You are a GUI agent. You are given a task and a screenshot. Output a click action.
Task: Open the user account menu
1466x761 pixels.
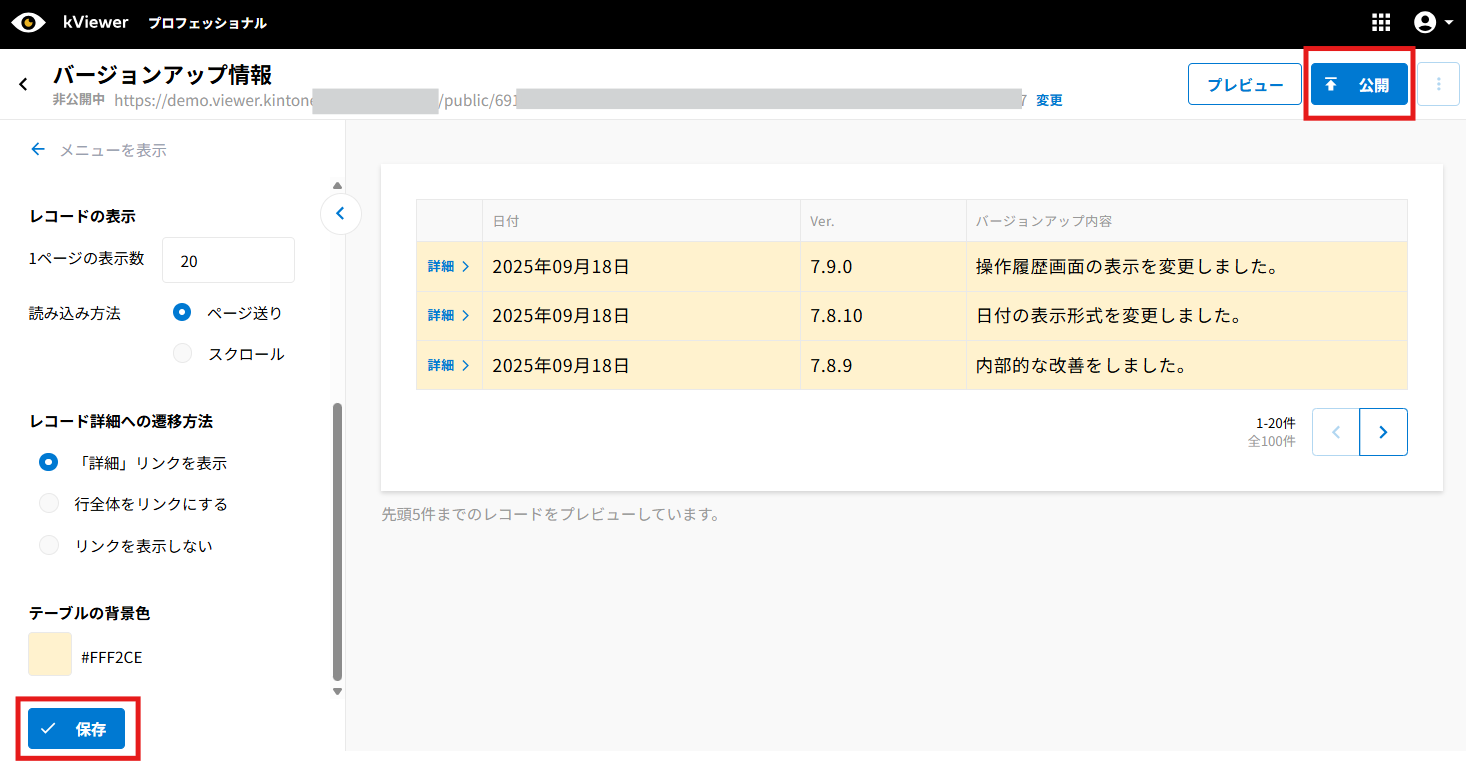(x=1432, y=23)
